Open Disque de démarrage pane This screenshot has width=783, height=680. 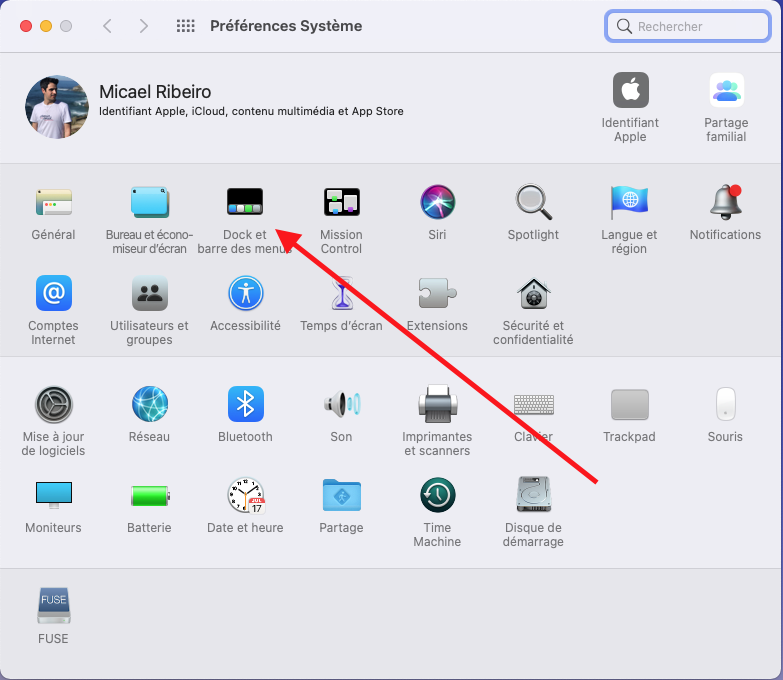(x=533, y=494)
